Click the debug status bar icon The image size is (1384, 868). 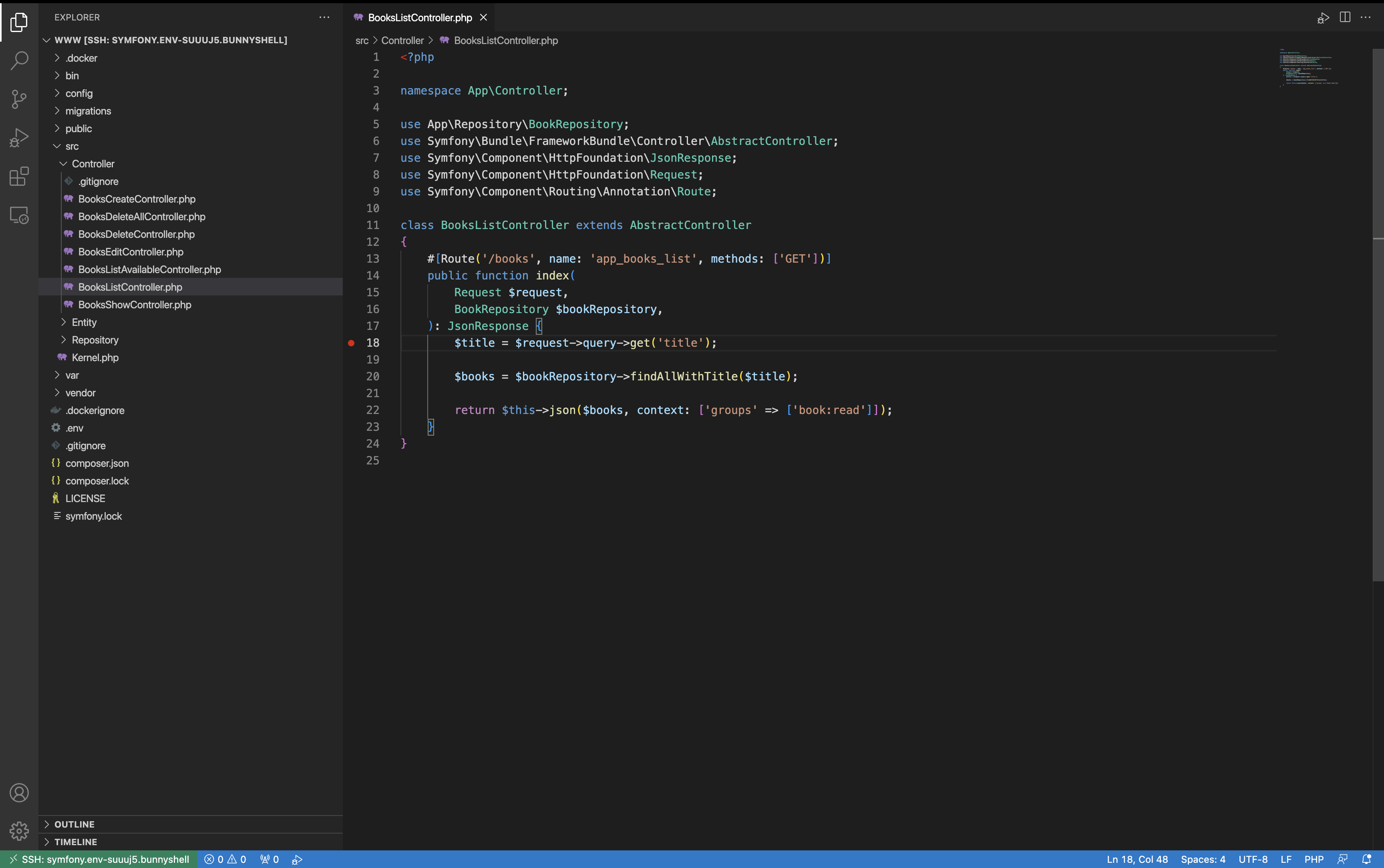297,859
